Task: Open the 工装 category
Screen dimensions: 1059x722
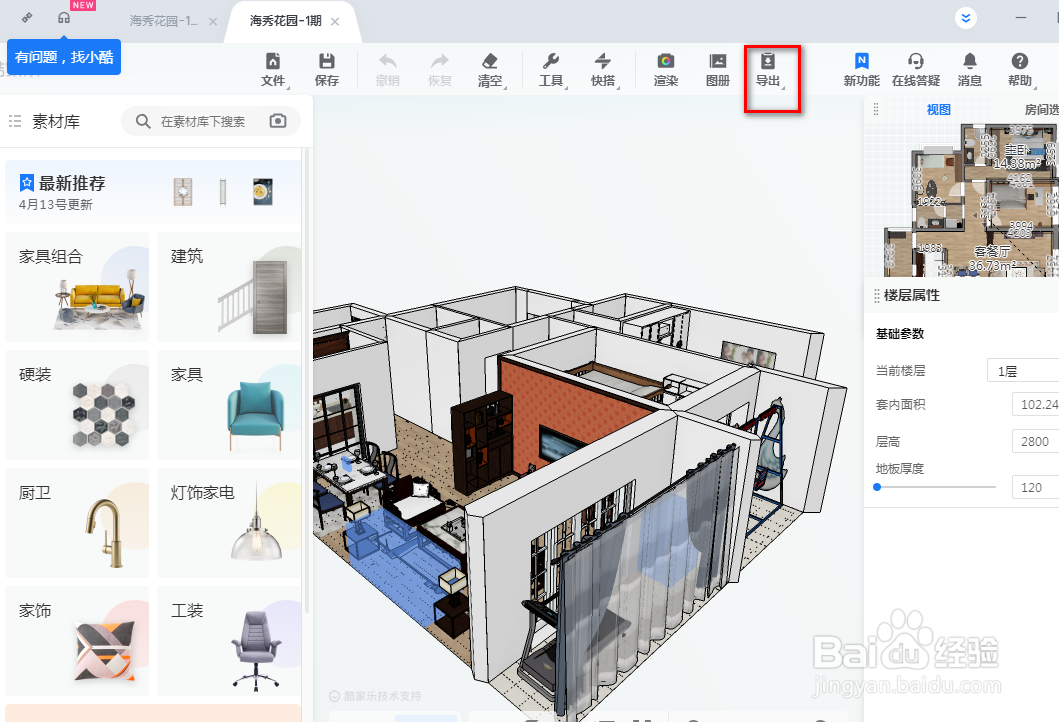Action: tap(229, 641)
